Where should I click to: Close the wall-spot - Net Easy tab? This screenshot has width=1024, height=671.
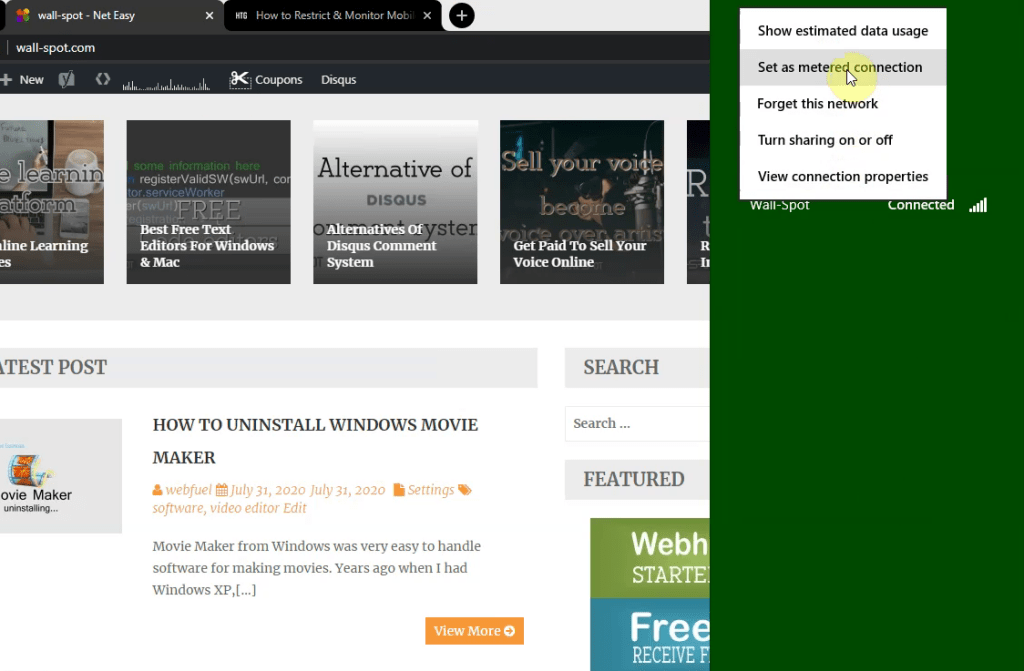[209, 15]
